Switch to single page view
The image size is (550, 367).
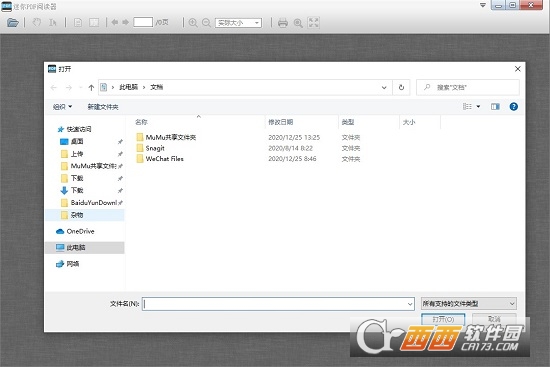[x=78, y=23]
